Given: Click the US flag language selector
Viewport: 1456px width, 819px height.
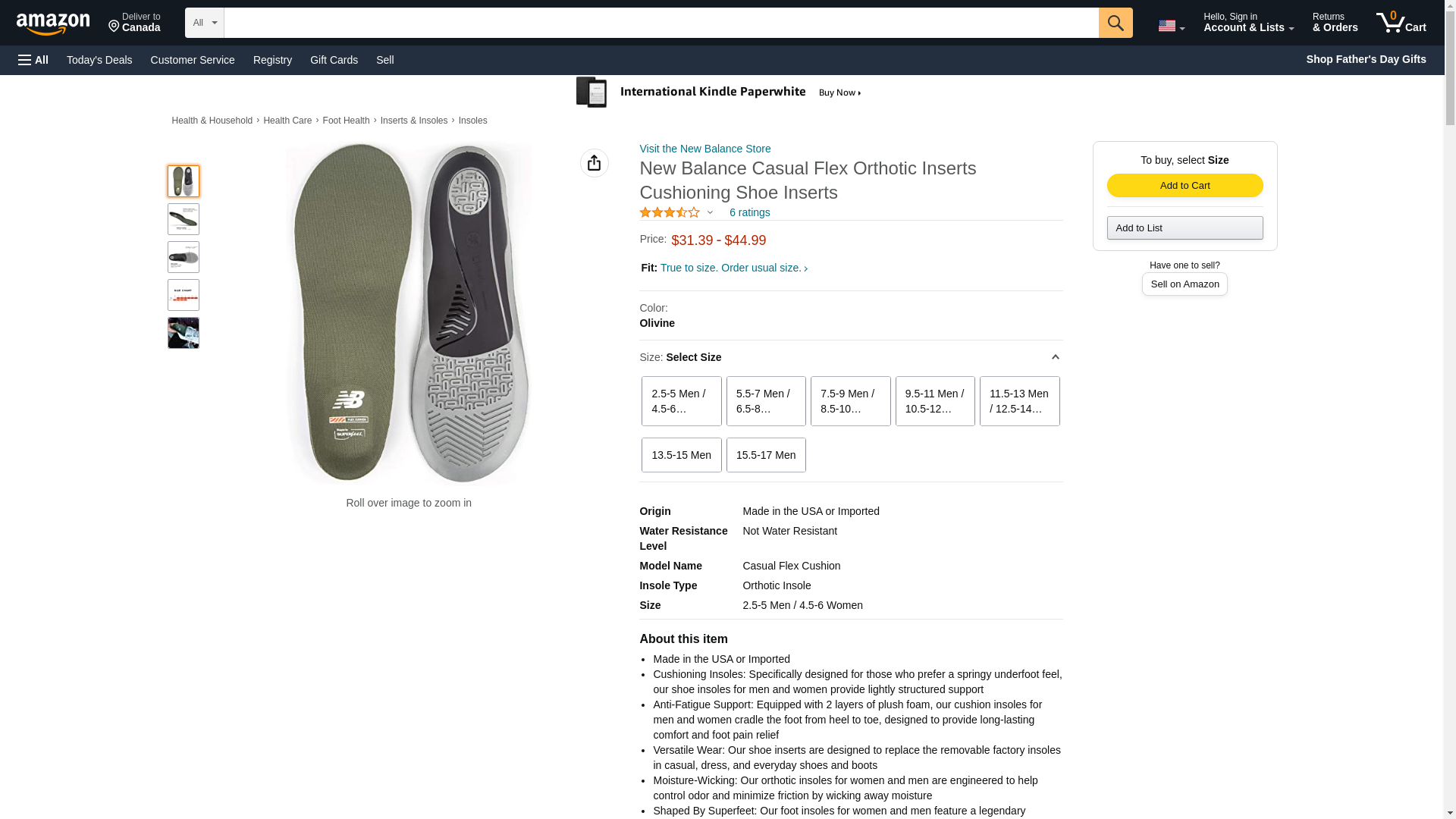Looking at the screenshot, I should 1170,26.
